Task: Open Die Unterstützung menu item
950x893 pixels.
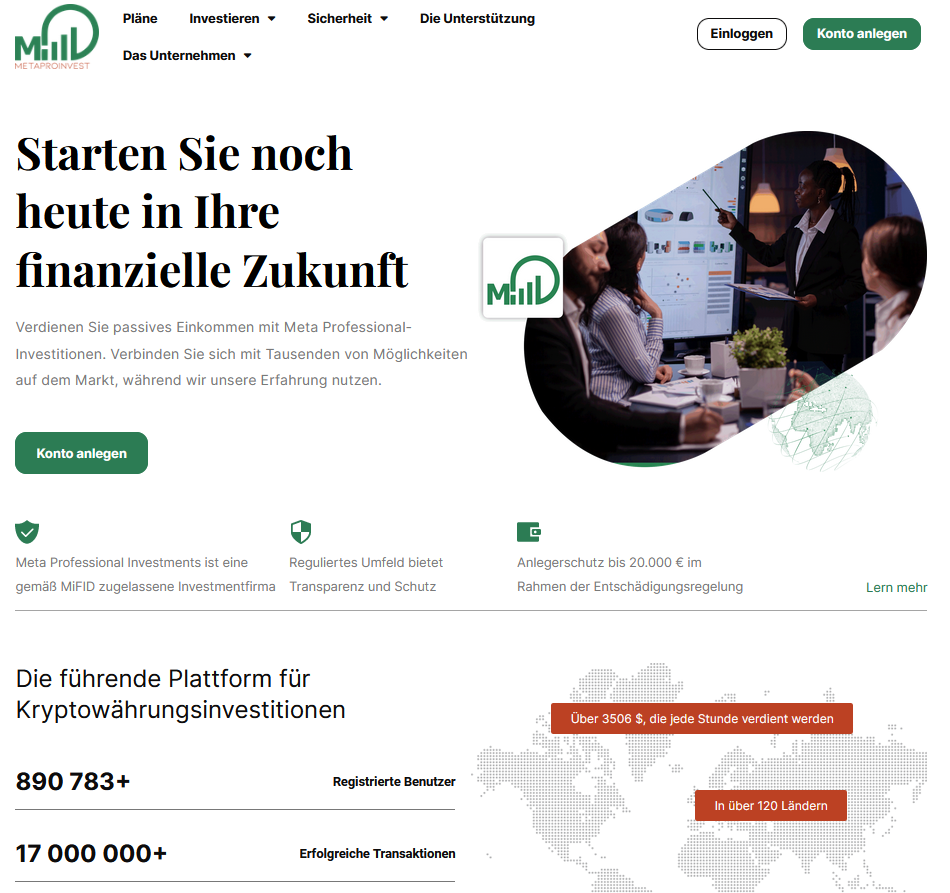Action: (x=477, y=19)
